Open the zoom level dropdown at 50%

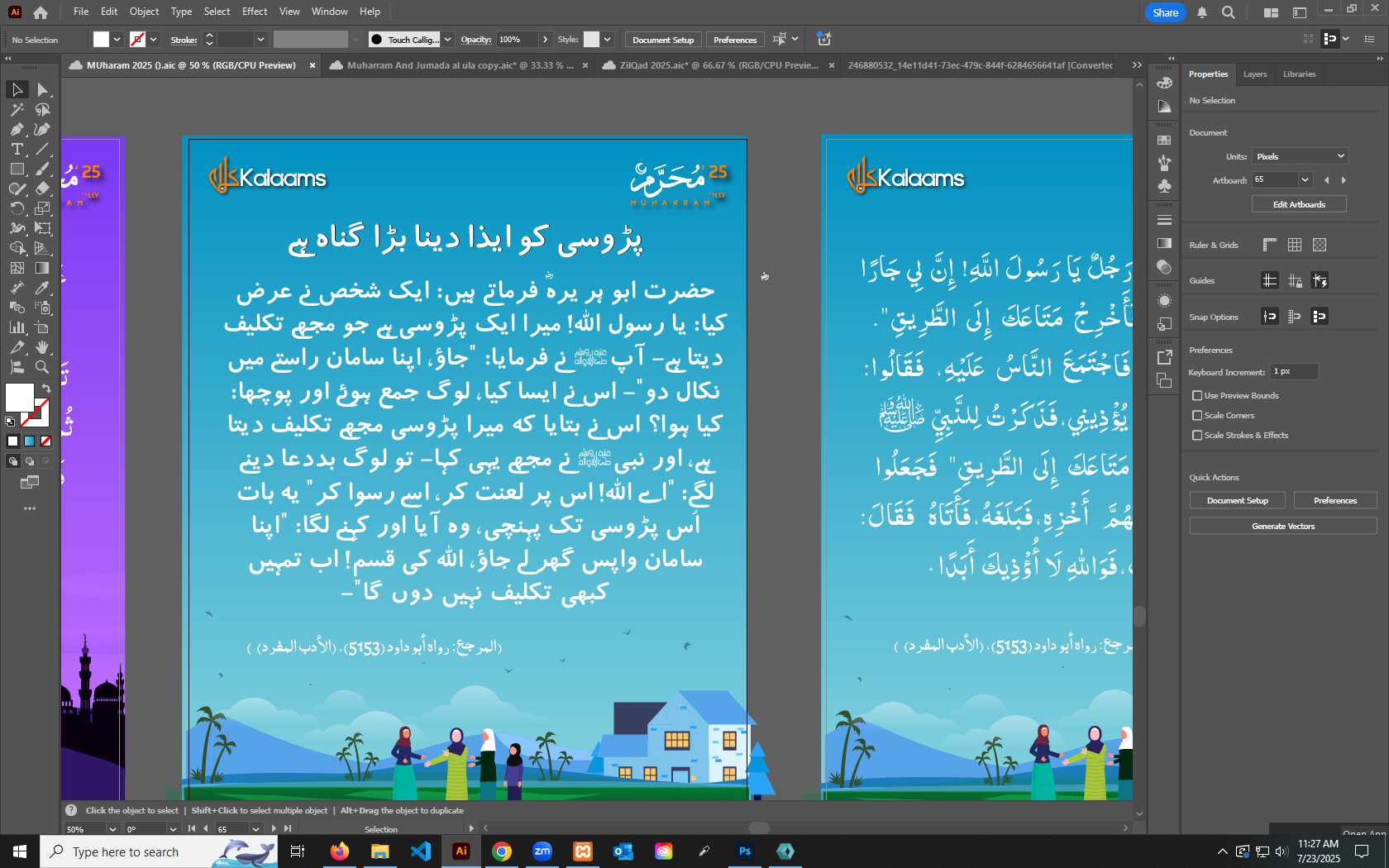point(112,829)
